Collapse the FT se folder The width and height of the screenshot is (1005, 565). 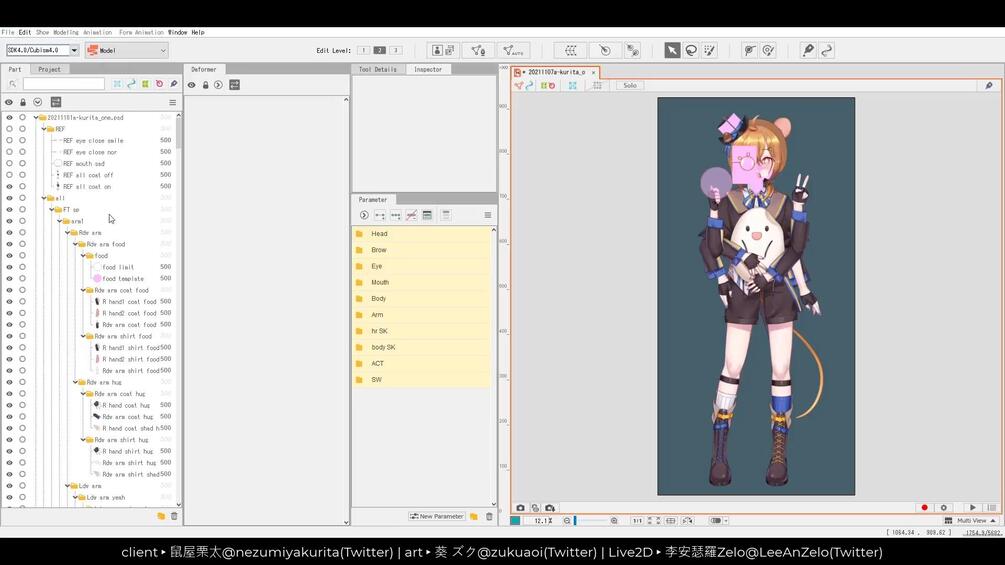[52, 209]
